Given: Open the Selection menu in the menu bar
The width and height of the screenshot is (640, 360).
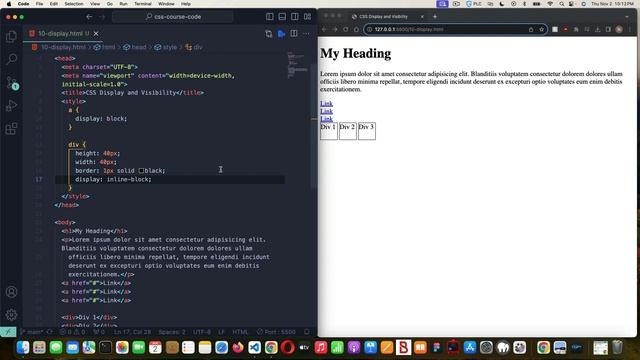Looking at the screenshot, I should click(74, 4).
